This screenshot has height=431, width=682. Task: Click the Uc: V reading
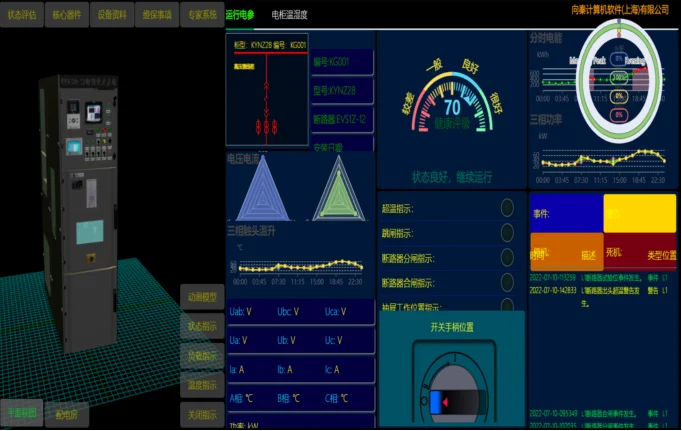pos(334,340)
